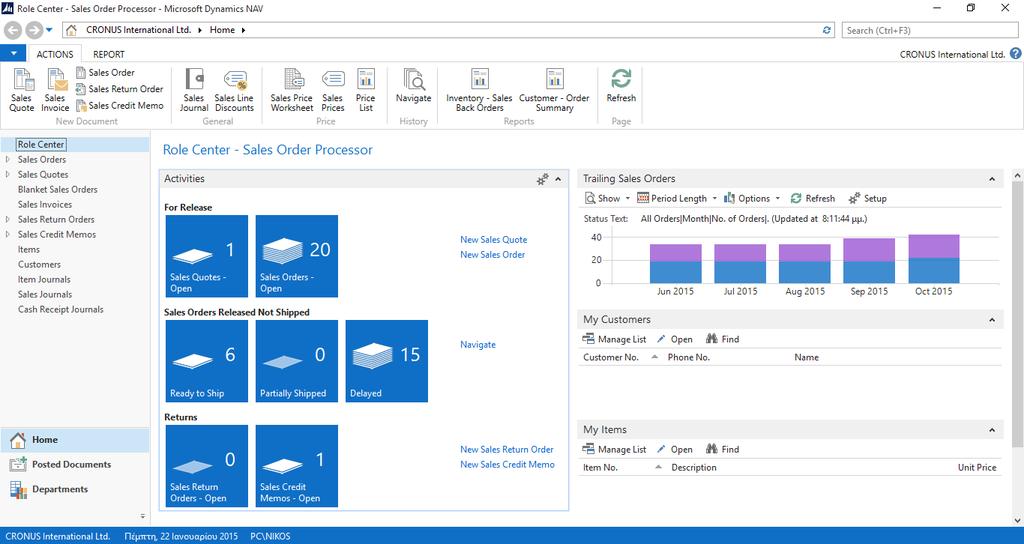Open Price List report icon
This screenshot has height=544, width=1024.
pos(366,89)
